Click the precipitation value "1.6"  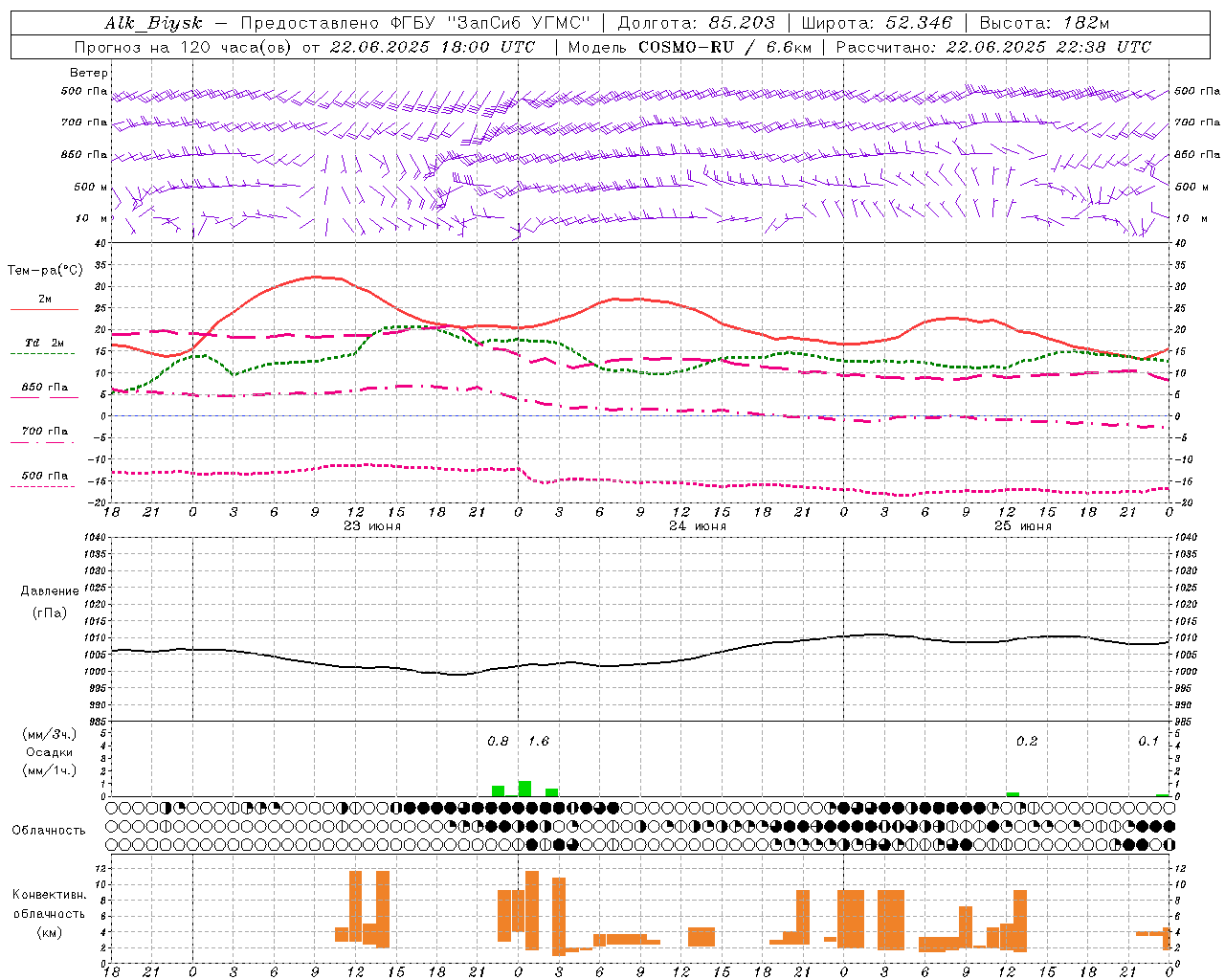(x=539, y=742)
